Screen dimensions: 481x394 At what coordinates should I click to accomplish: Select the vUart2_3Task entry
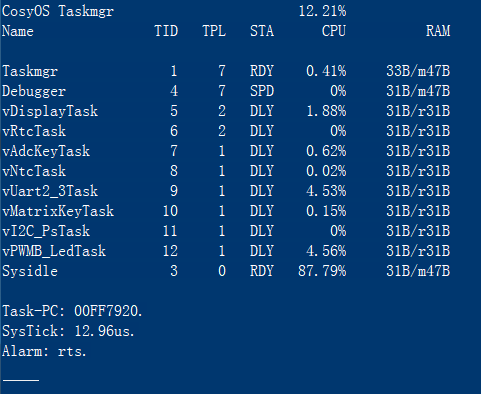pos(50,191)
